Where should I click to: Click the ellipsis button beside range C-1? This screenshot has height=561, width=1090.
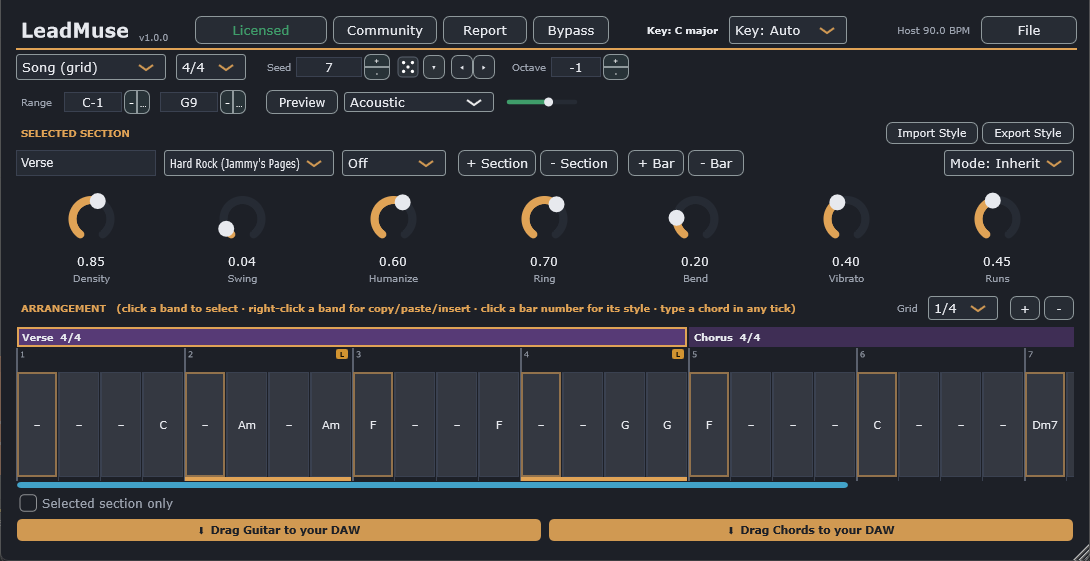(x=143, y=102)
